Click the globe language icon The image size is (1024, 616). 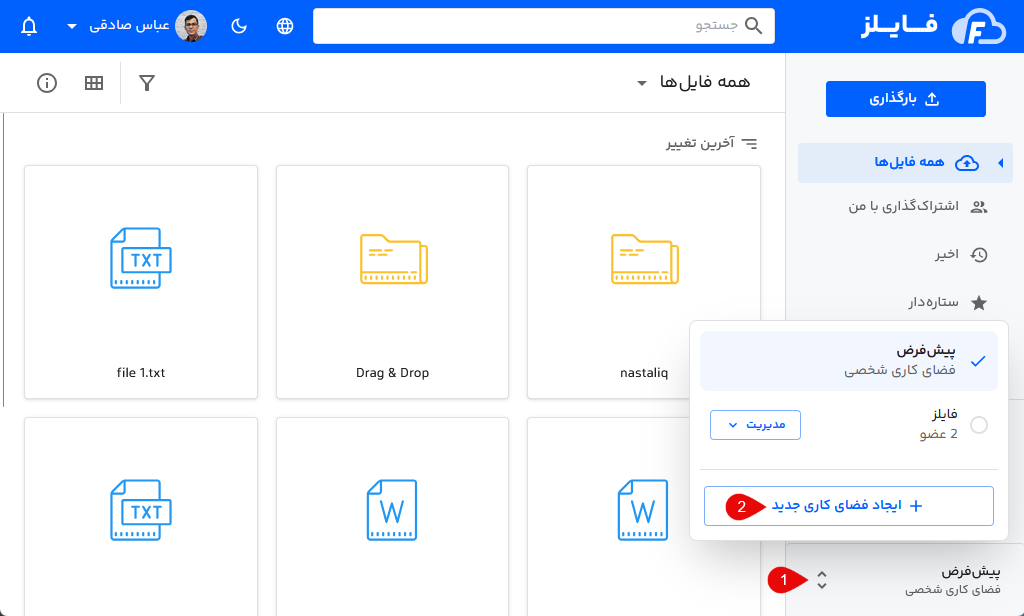click(284, 25)
